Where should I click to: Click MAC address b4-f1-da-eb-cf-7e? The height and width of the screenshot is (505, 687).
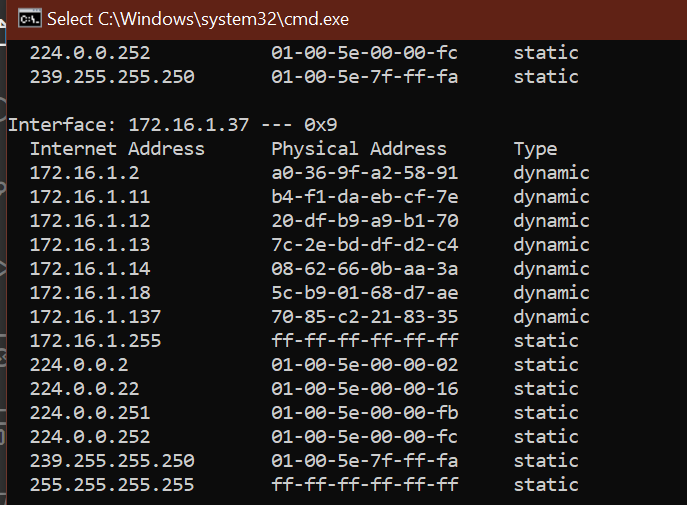[x=365, y=197]
